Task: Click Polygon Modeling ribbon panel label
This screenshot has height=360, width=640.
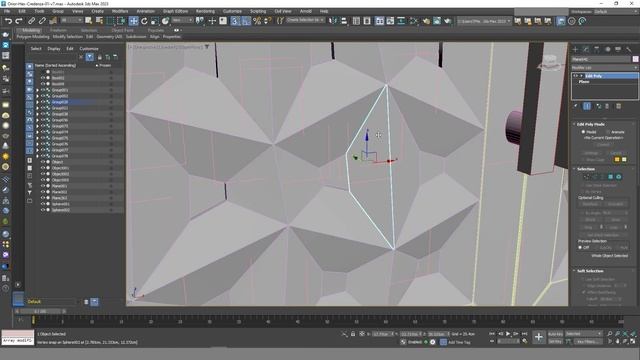Action: tap(33, 37)
